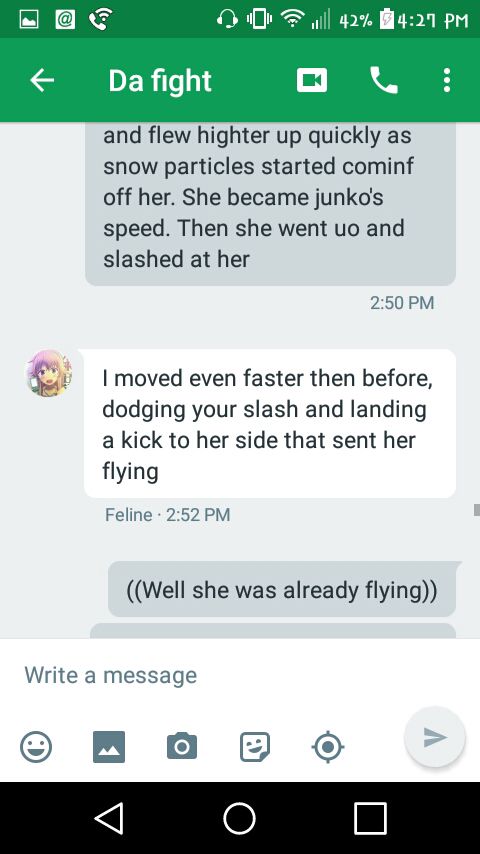Open the sticker picker
Image resolution: width=480 pixels, height=854 pixels.
(255, 747)
